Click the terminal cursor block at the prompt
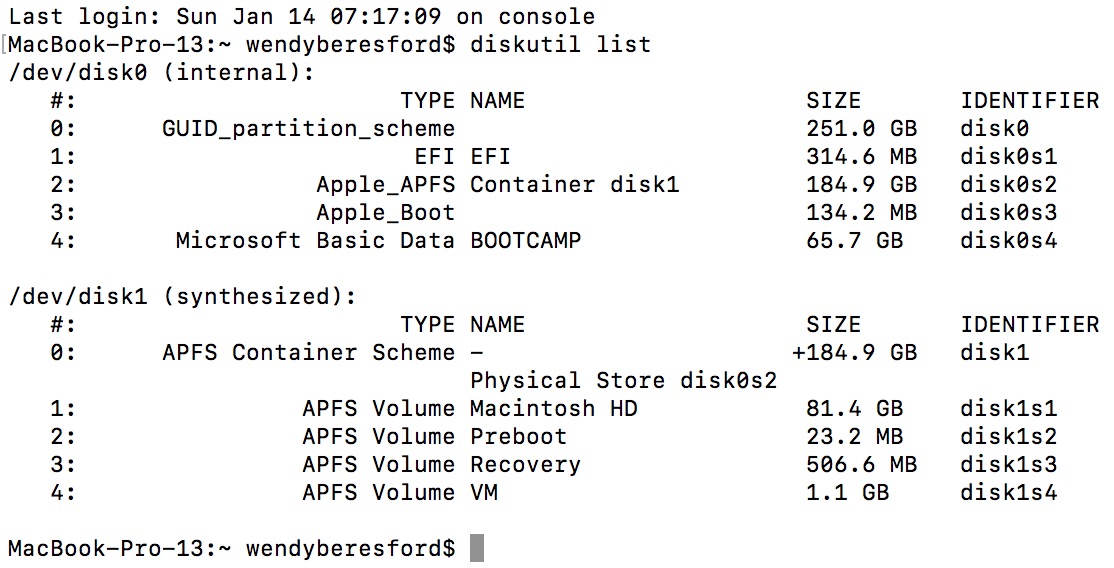The image size is (1114, 568). (x=477, y=548)
